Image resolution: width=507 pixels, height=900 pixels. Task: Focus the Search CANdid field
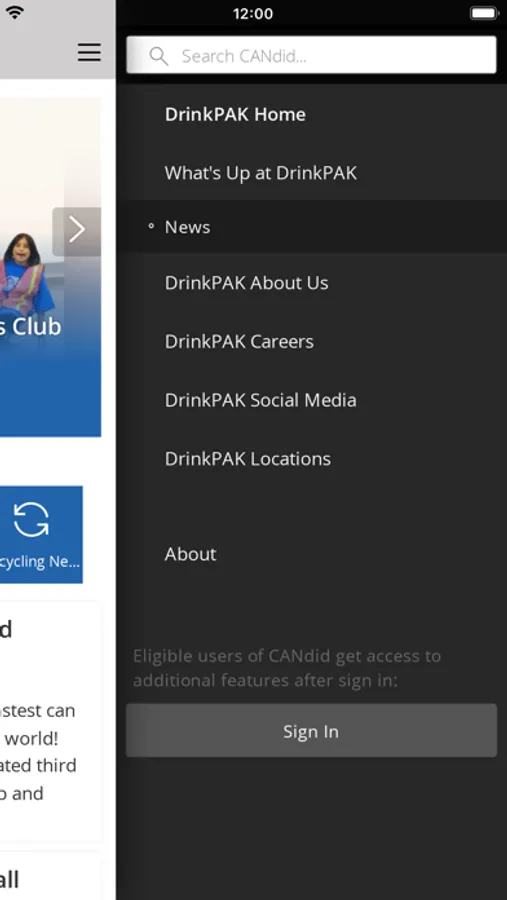click(311, 55)
